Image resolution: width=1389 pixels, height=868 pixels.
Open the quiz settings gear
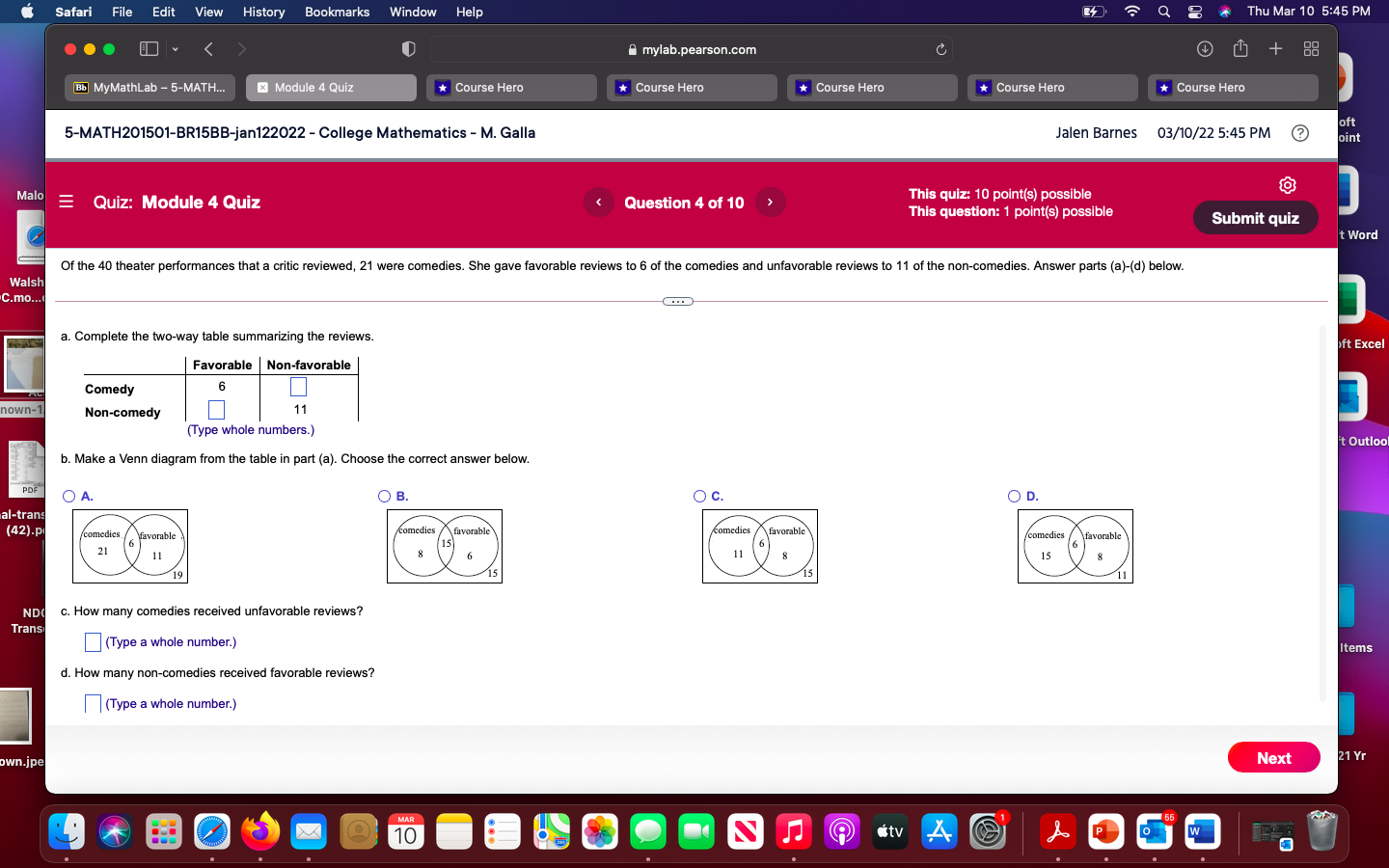point(1287,184)
